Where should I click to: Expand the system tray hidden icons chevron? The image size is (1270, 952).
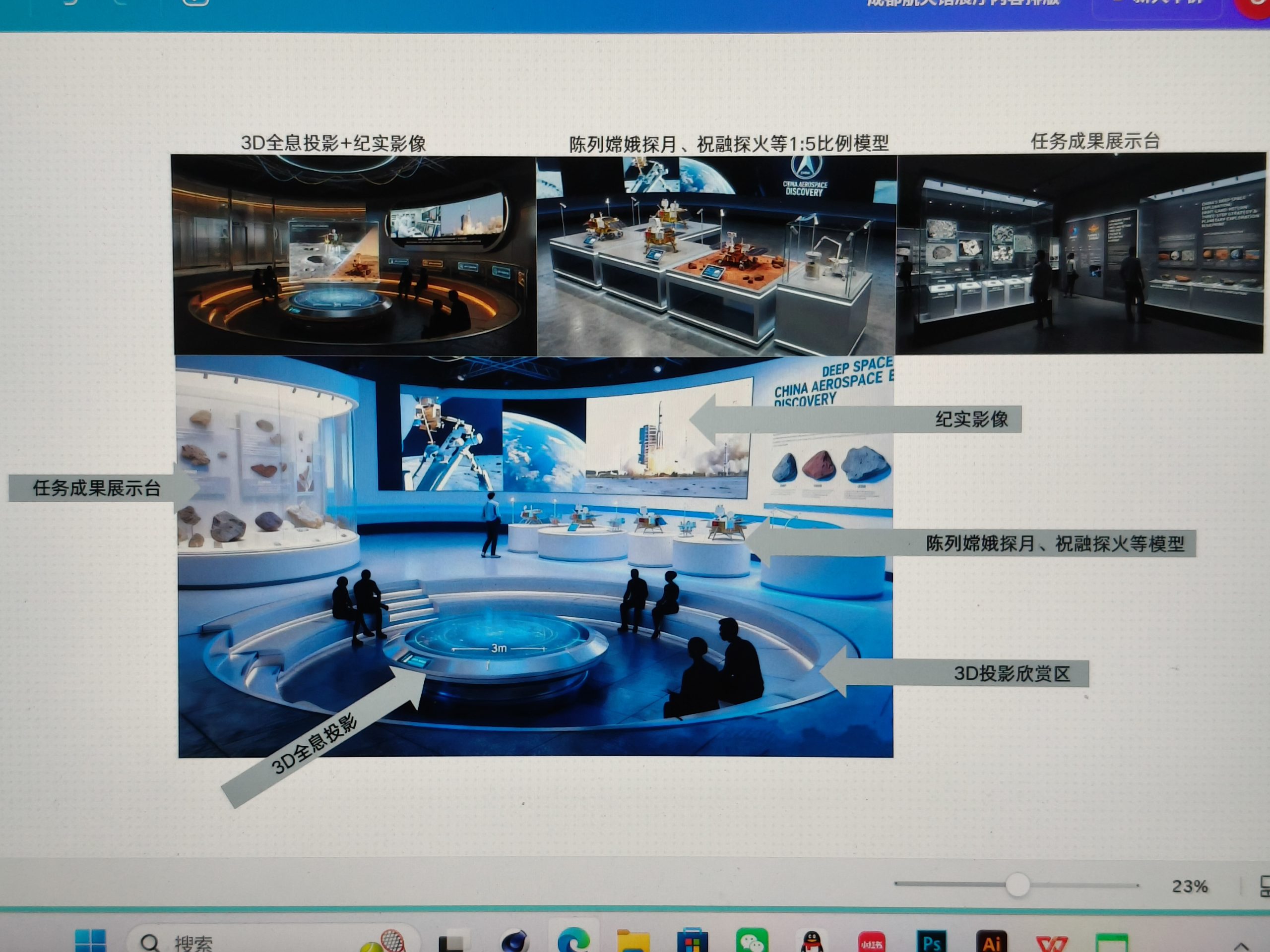coord(1241,946)
